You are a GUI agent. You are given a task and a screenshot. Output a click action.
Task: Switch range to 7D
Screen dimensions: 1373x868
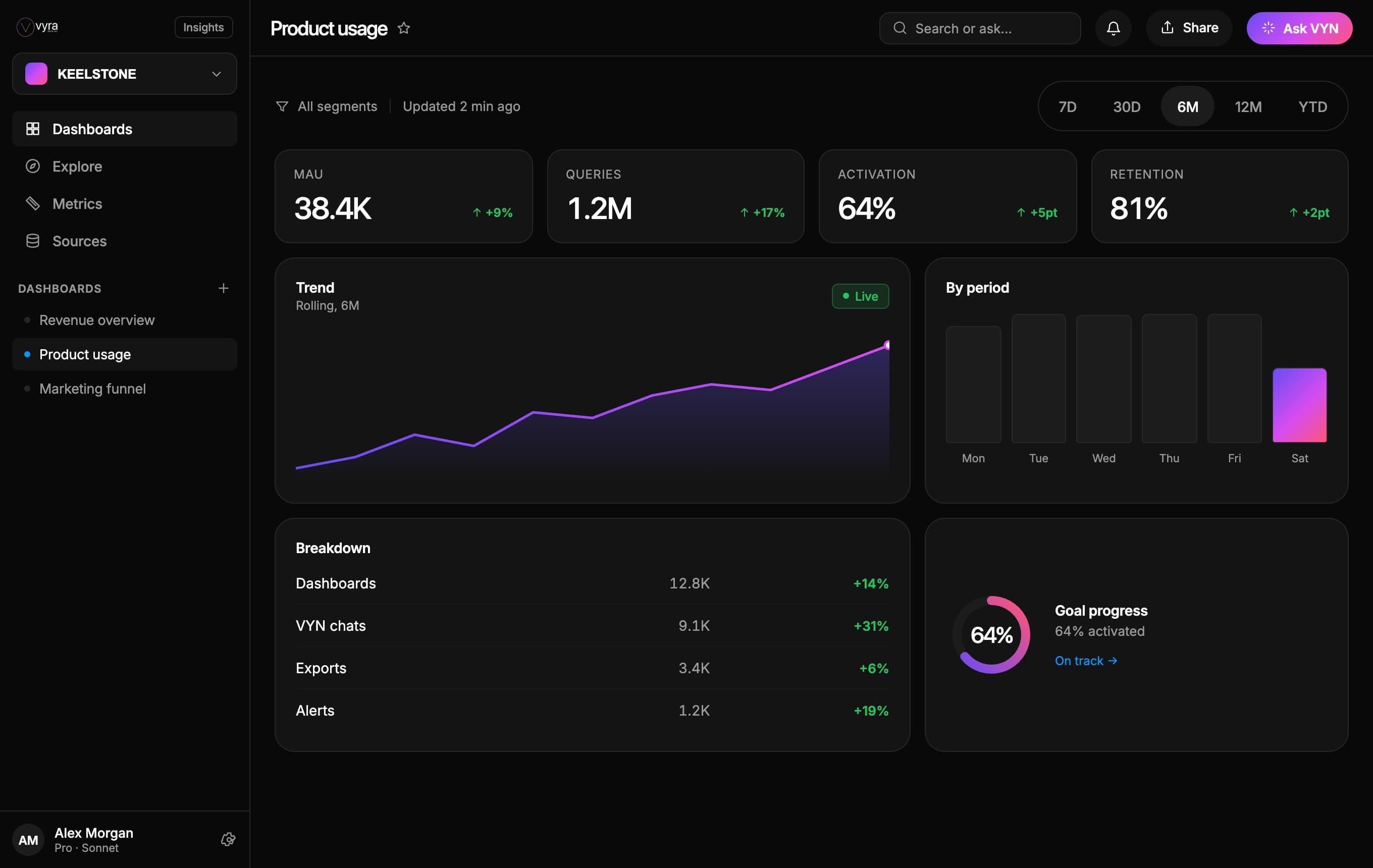click(x=1068, y=106)
